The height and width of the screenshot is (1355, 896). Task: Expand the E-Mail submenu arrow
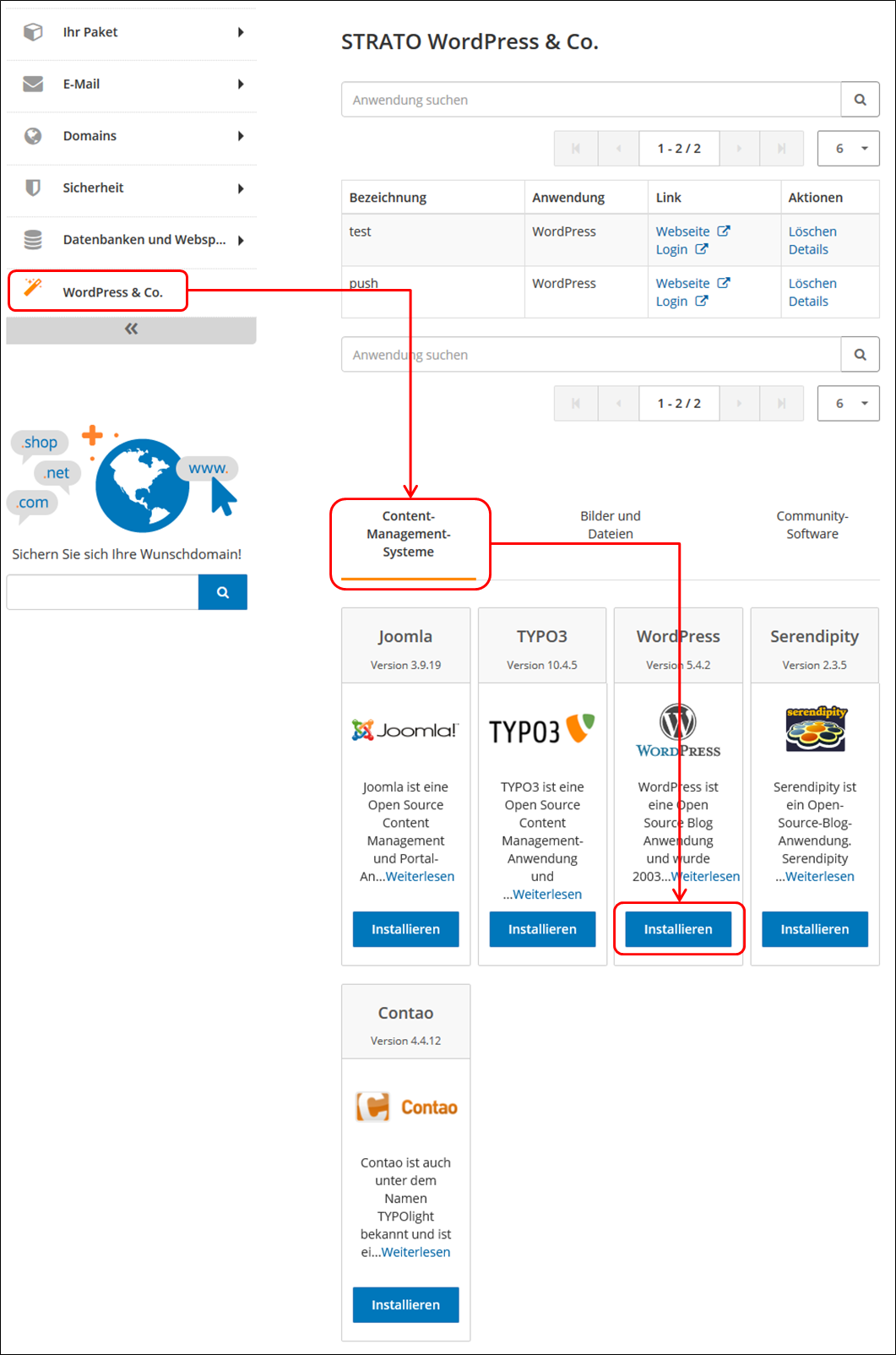241,84
